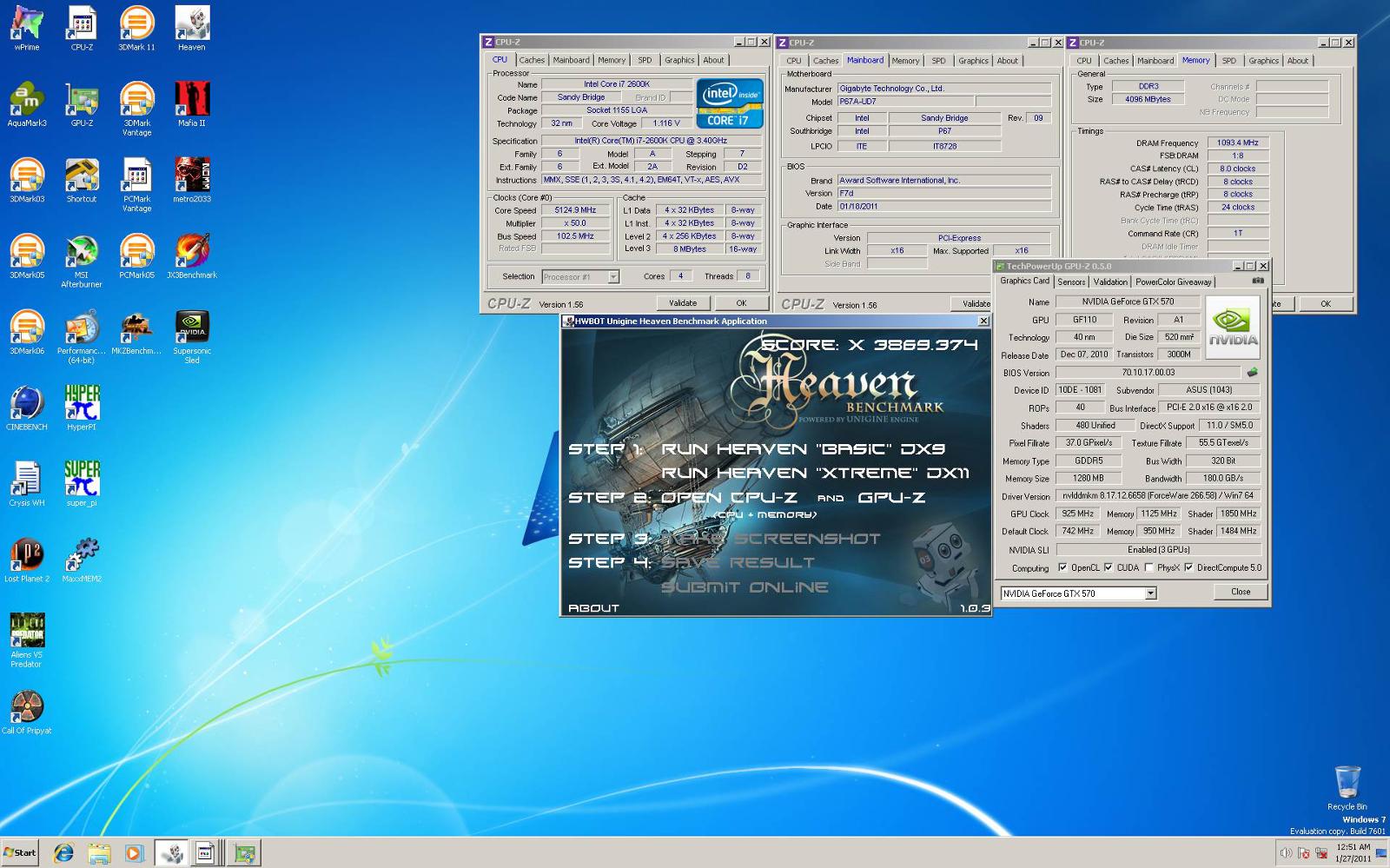
Task: Open the 3DMark06 desktop shortcut
Action: pos(27,332)
